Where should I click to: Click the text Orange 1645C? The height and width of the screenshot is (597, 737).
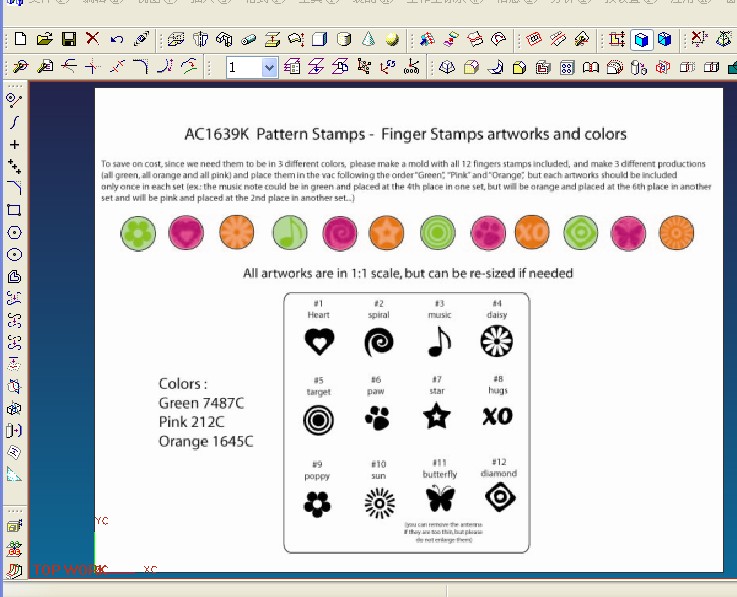(x=206, y=441)
